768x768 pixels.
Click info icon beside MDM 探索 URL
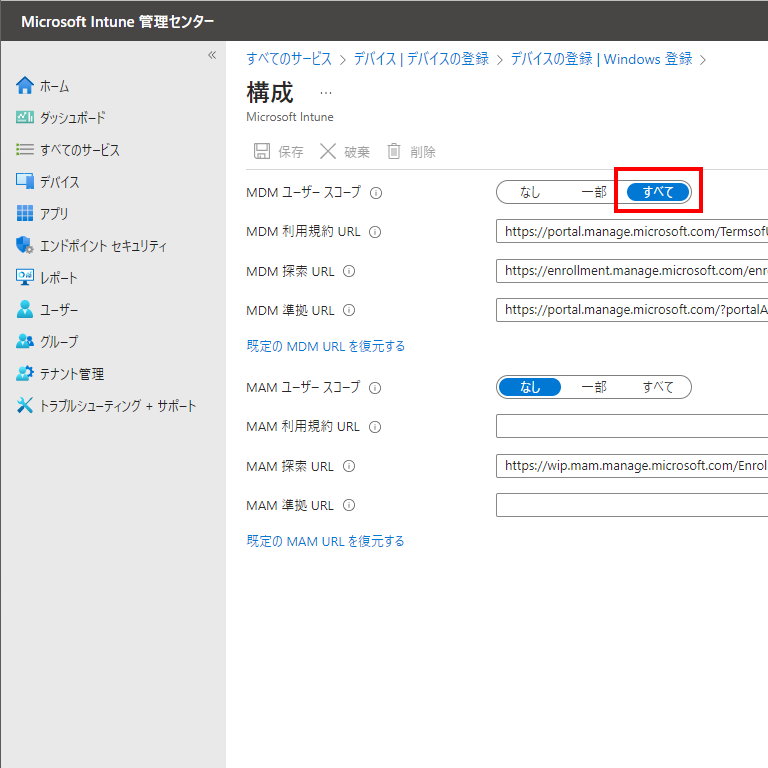tap(349, 271)
